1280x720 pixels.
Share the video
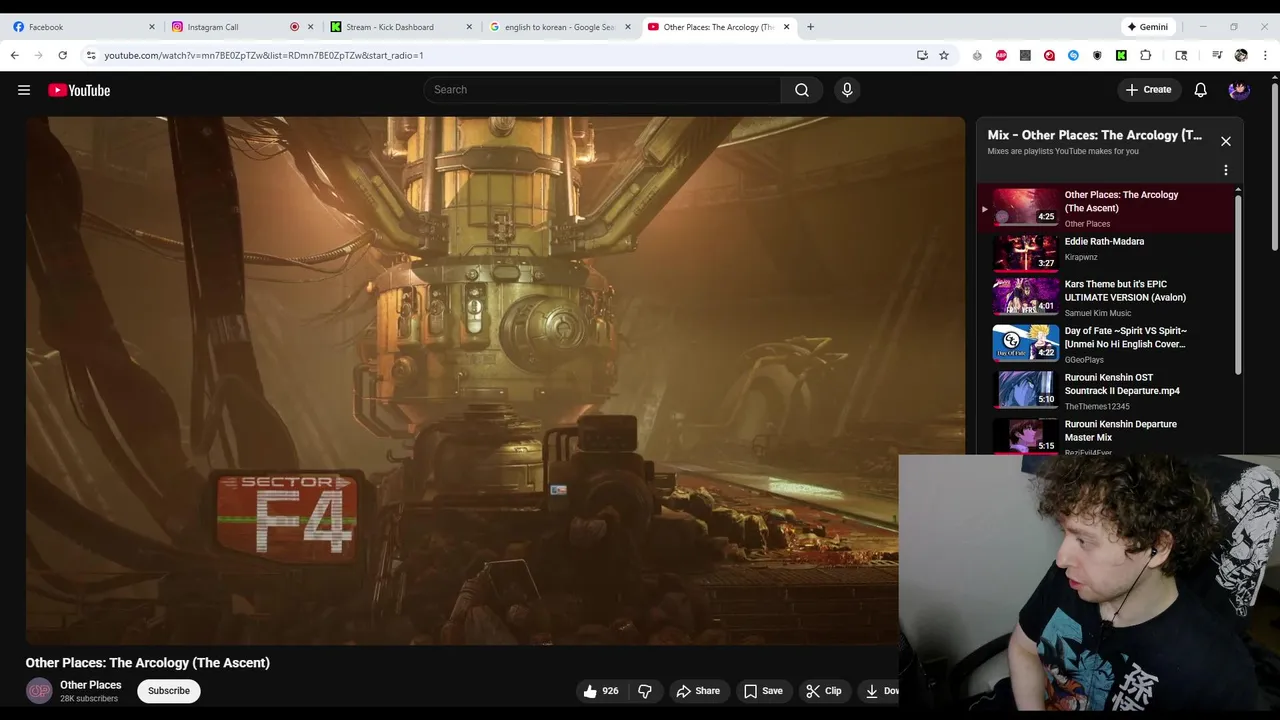pos(698,691)
